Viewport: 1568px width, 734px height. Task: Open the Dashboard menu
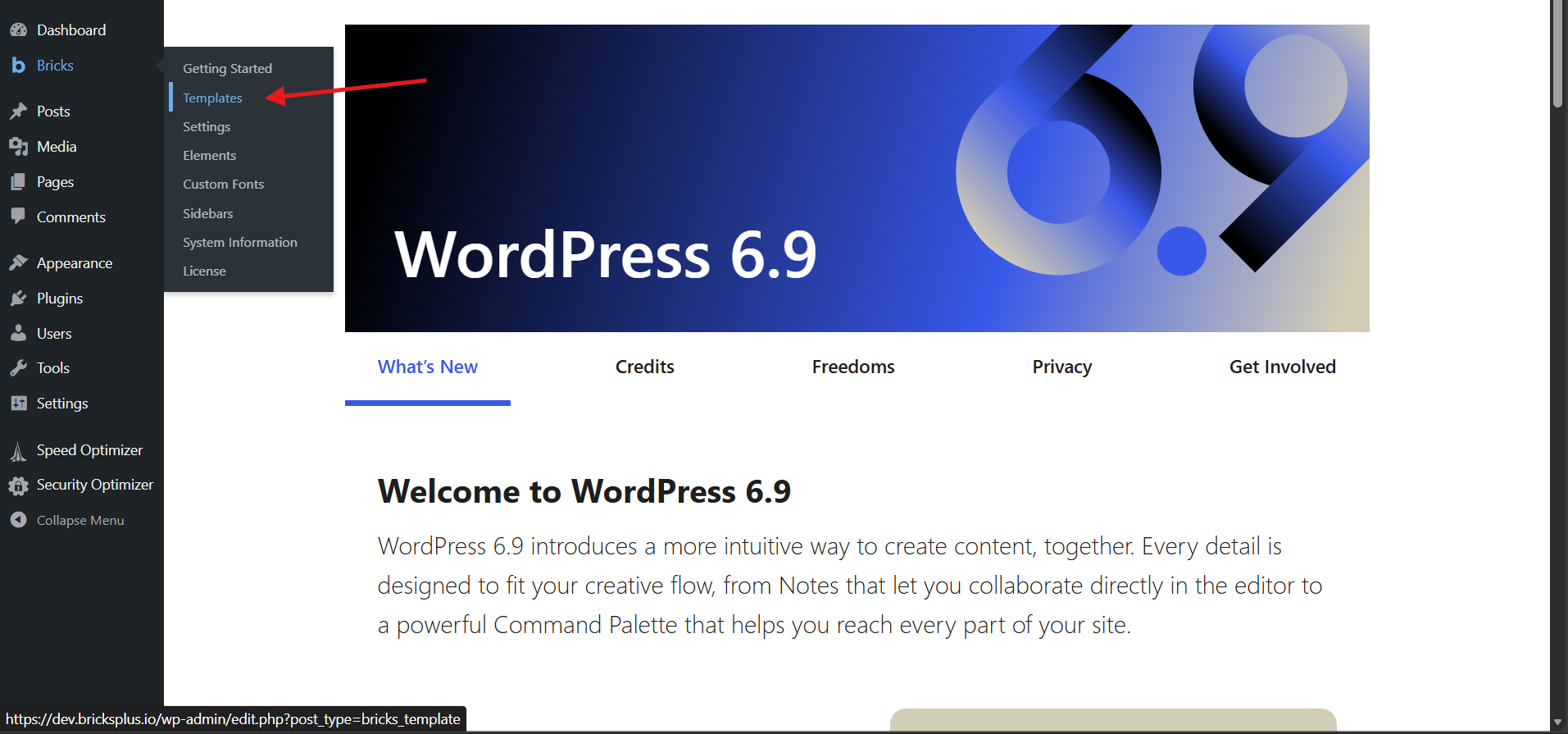pyautogui.click(x=71, y=30)
